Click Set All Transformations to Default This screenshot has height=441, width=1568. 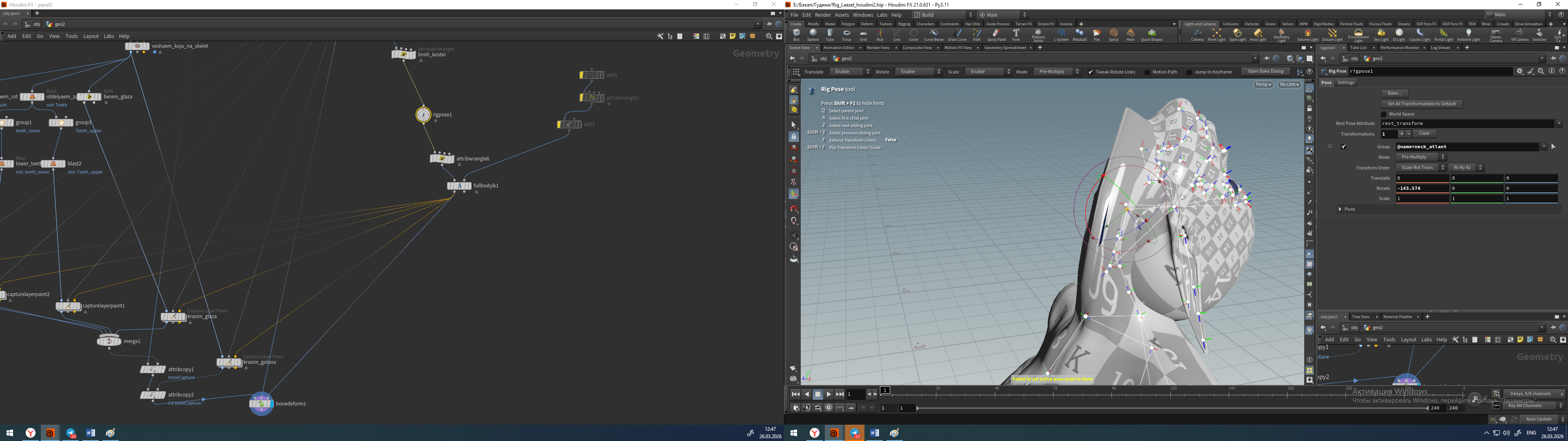coord(1421,104)
